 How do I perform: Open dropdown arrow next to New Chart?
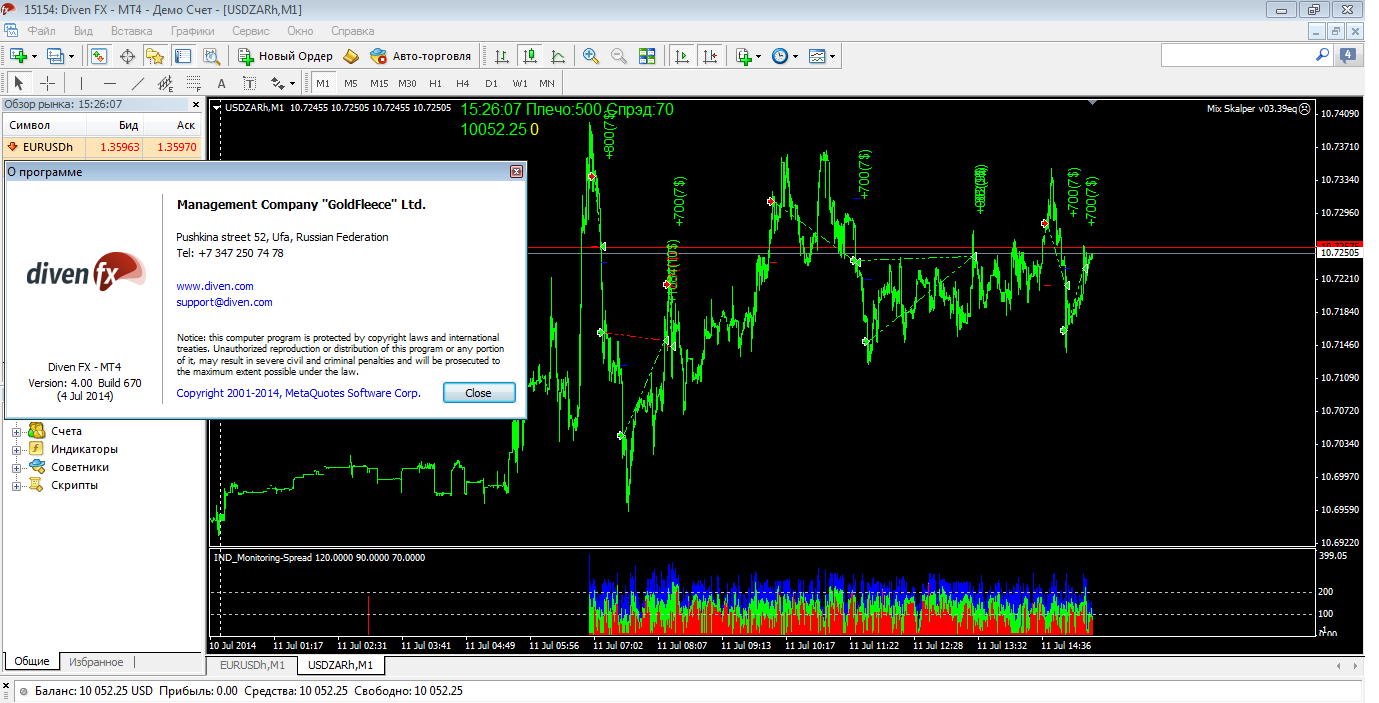pos(34,56)
